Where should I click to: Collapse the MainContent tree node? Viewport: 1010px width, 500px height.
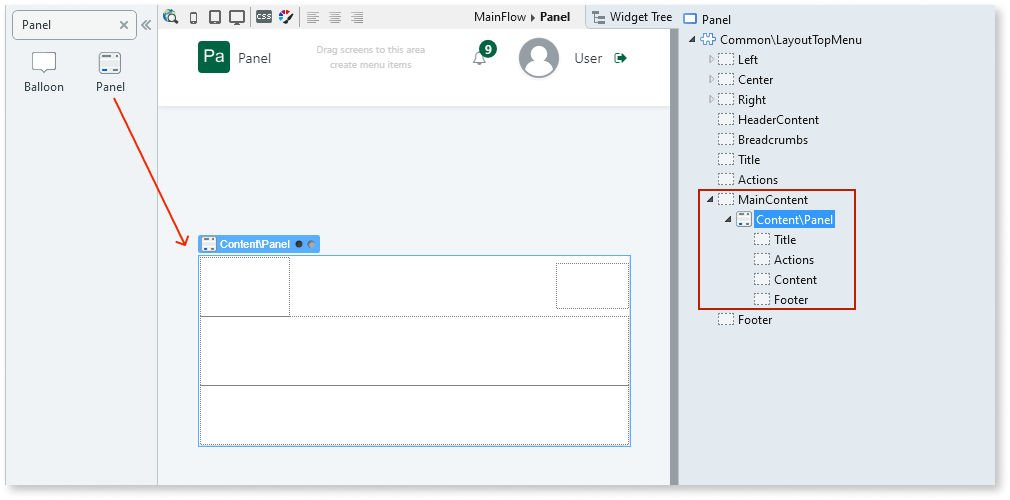710,200
